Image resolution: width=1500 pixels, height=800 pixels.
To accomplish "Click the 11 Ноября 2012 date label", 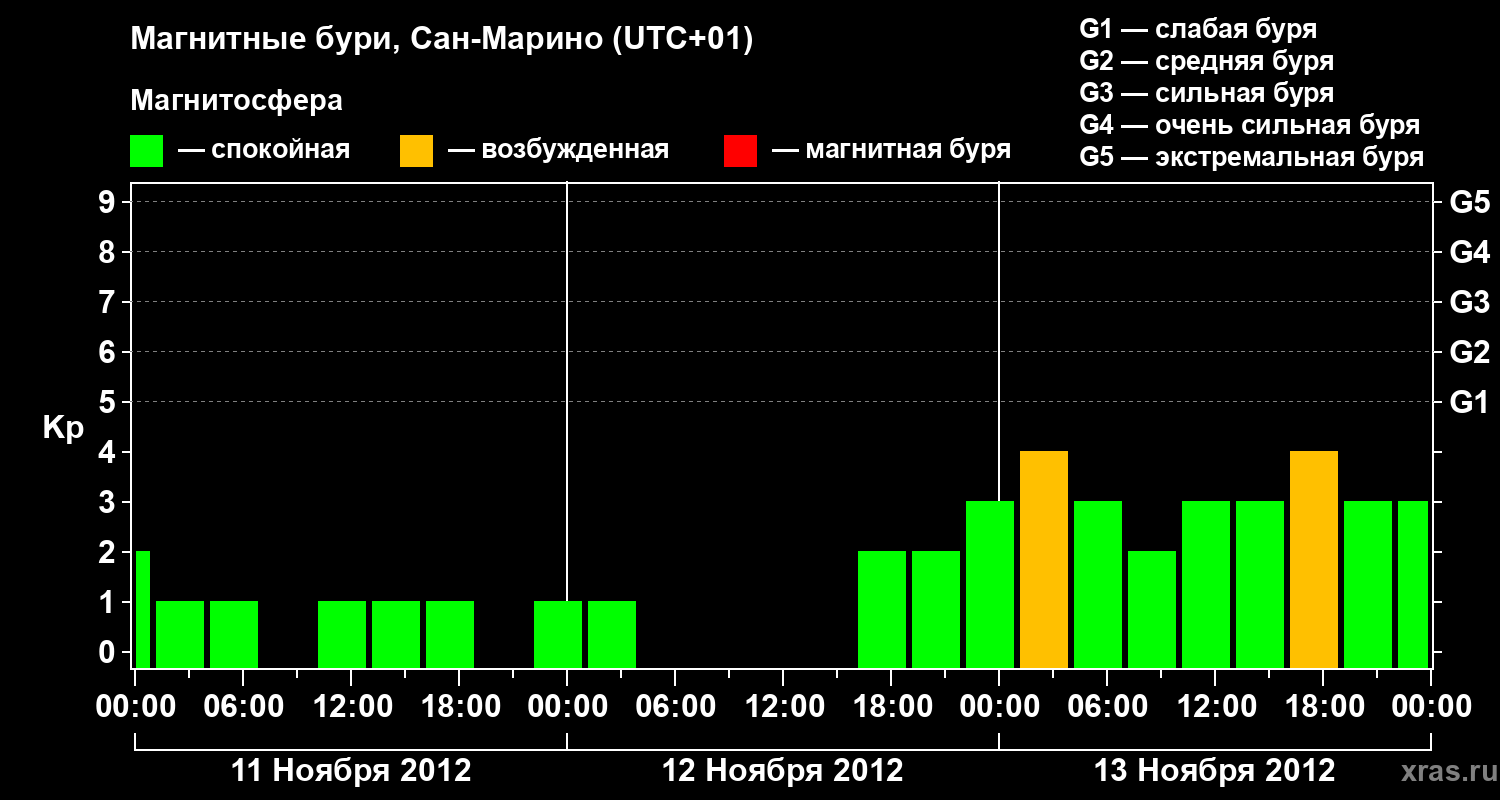I will tap(351, 771).
